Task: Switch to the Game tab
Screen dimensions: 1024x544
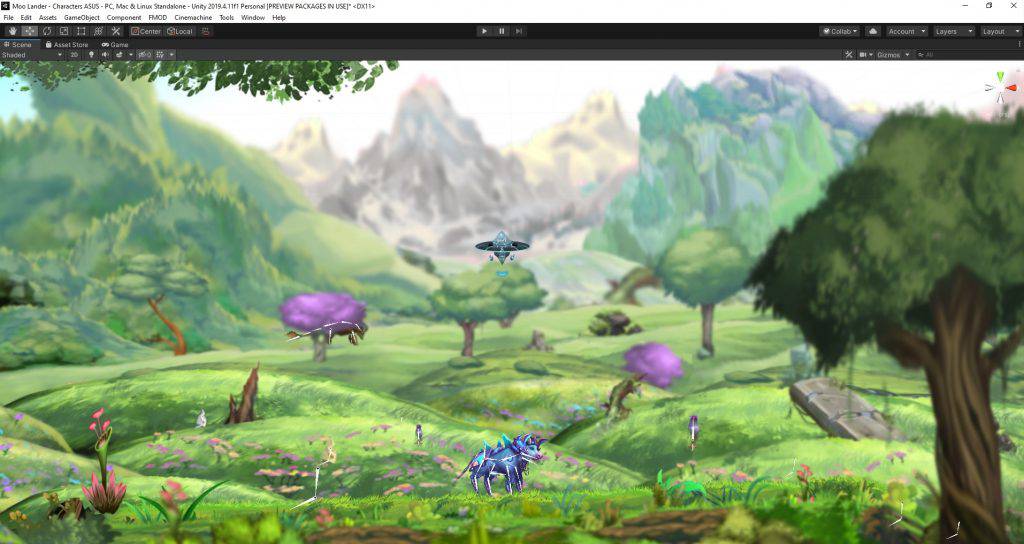Action: tap(115, 44)
